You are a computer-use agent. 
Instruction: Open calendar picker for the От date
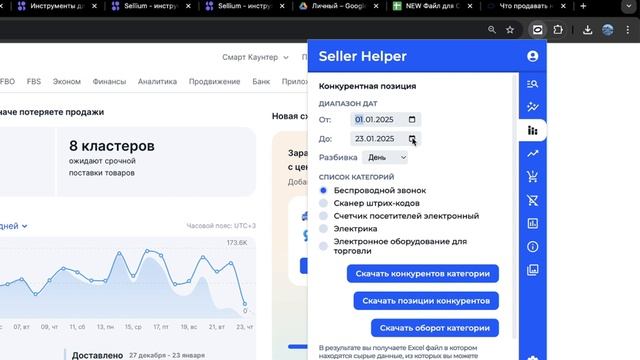[412, 119]
